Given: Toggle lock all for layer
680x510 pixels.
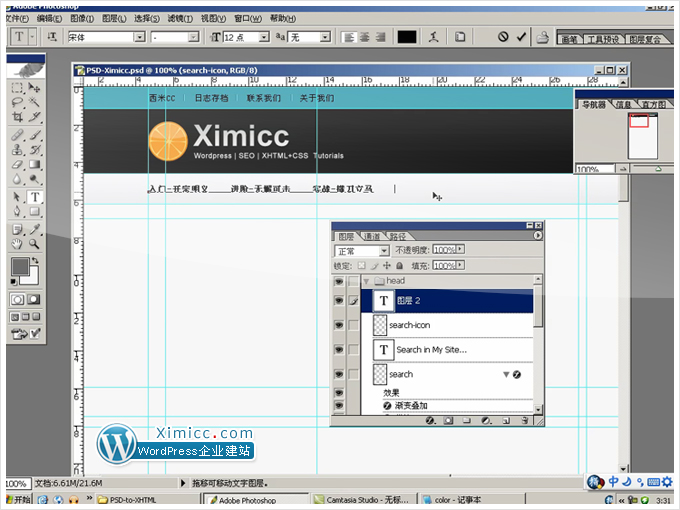Looking at the screenshot, I should coord(399,265).
